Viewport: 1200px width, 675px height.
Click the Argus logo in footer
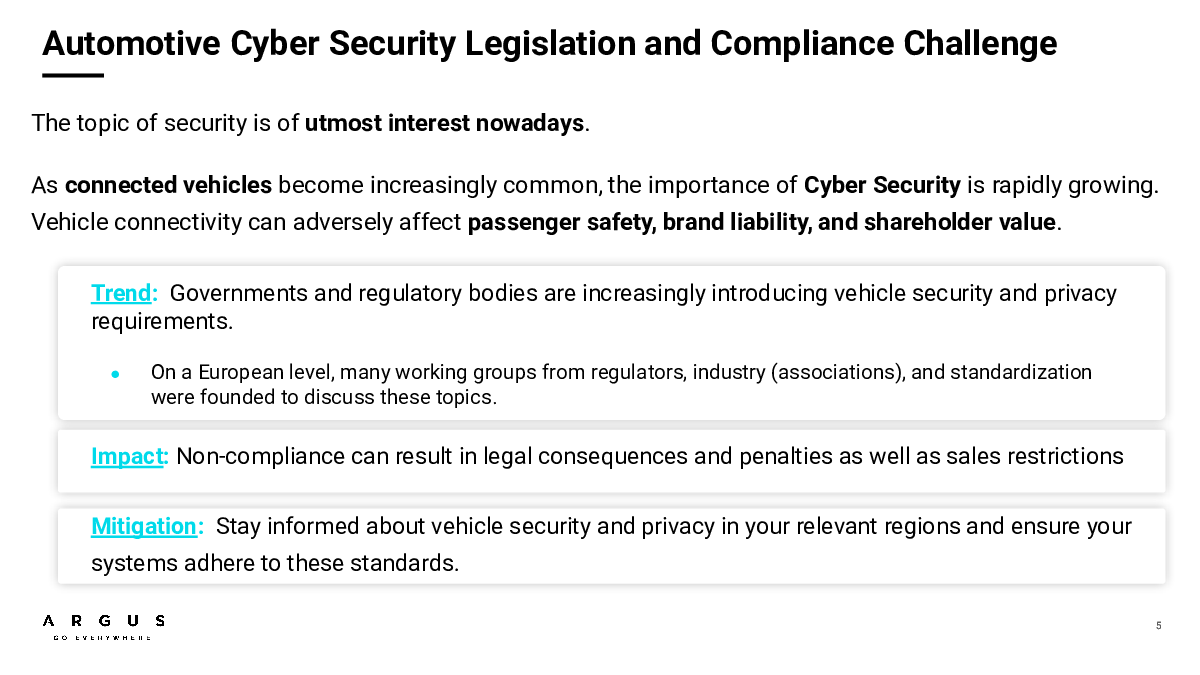coord(104,627)
